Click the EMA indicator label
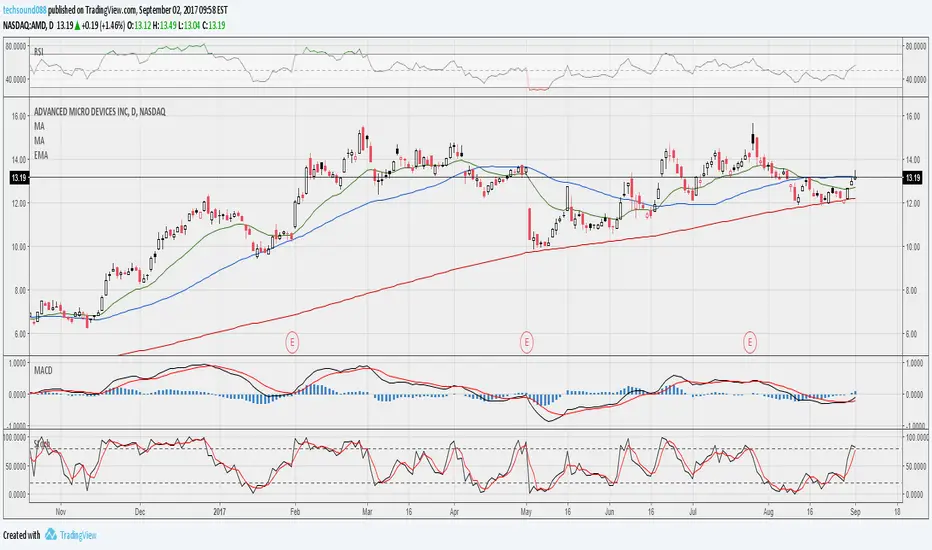The width and height of the screenshot is (932, 550). pos(41,155)
